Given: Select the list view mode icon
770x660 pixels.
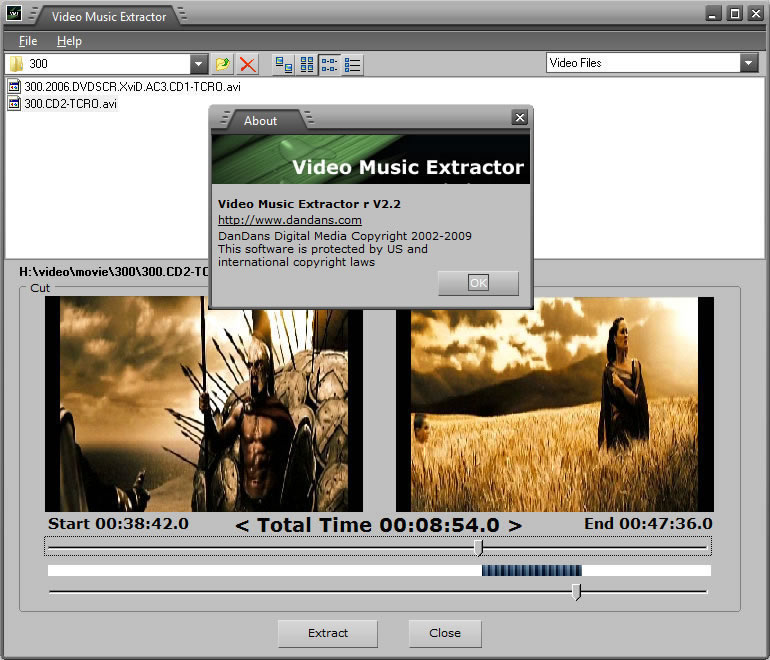Looking at the screenshot, I should coord(330,64).
